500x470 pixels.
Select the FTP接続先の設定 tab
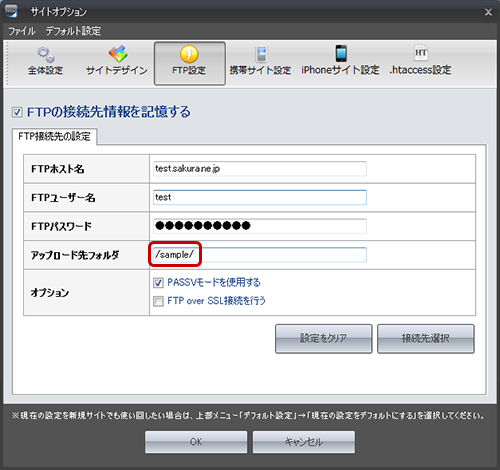[x=54, y=137]
